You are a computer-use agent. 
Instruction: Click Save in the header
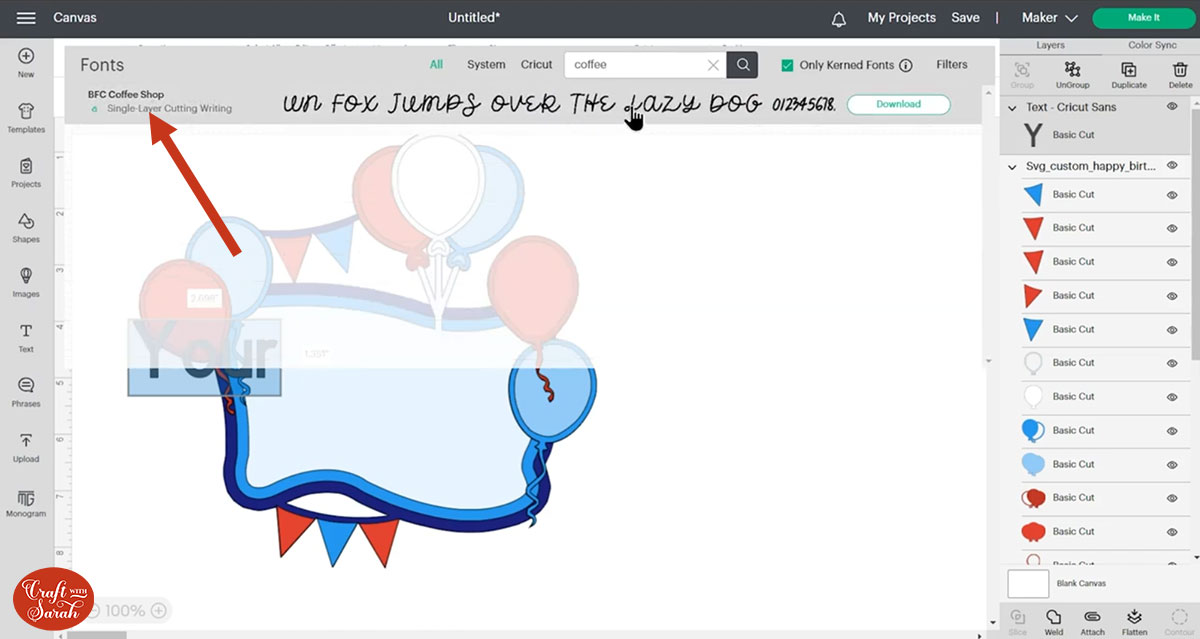tap(966, 18)
